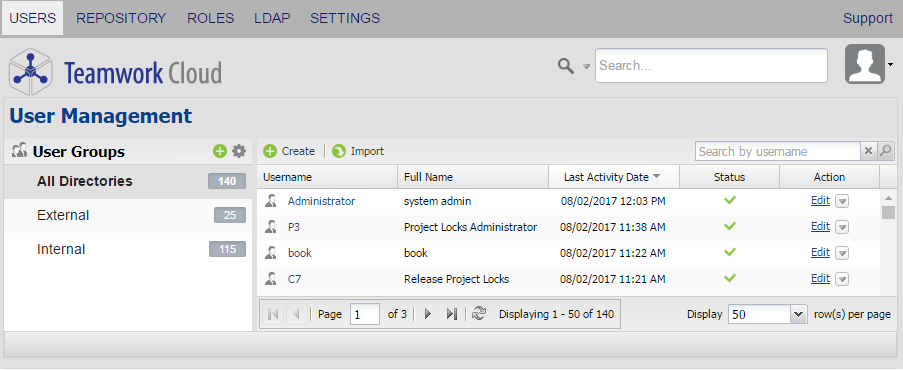Click the refresh icon in pagination bar
Viewport: 903px width, 370px height.
[x=479, y=314]
